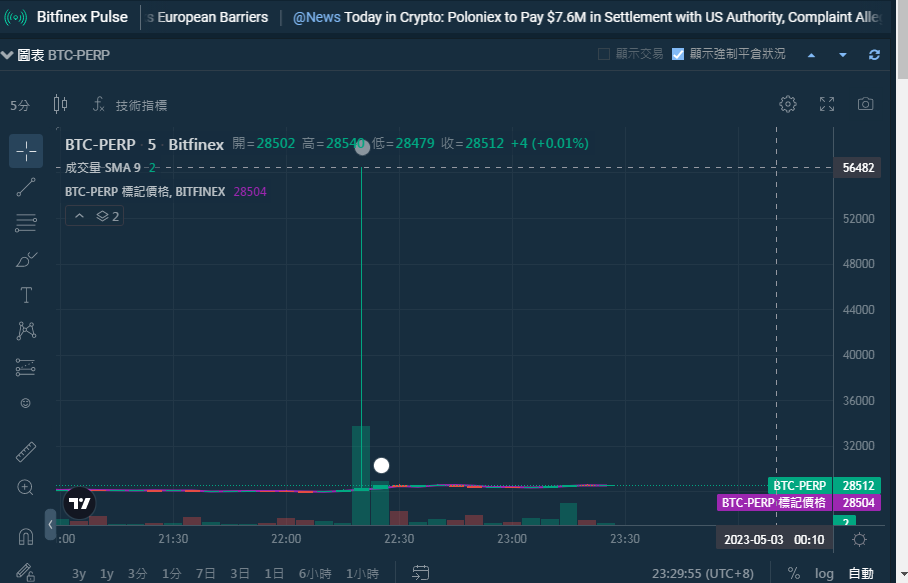Disable 顯示強制平倉狀況 checkbox

(678, 54)
